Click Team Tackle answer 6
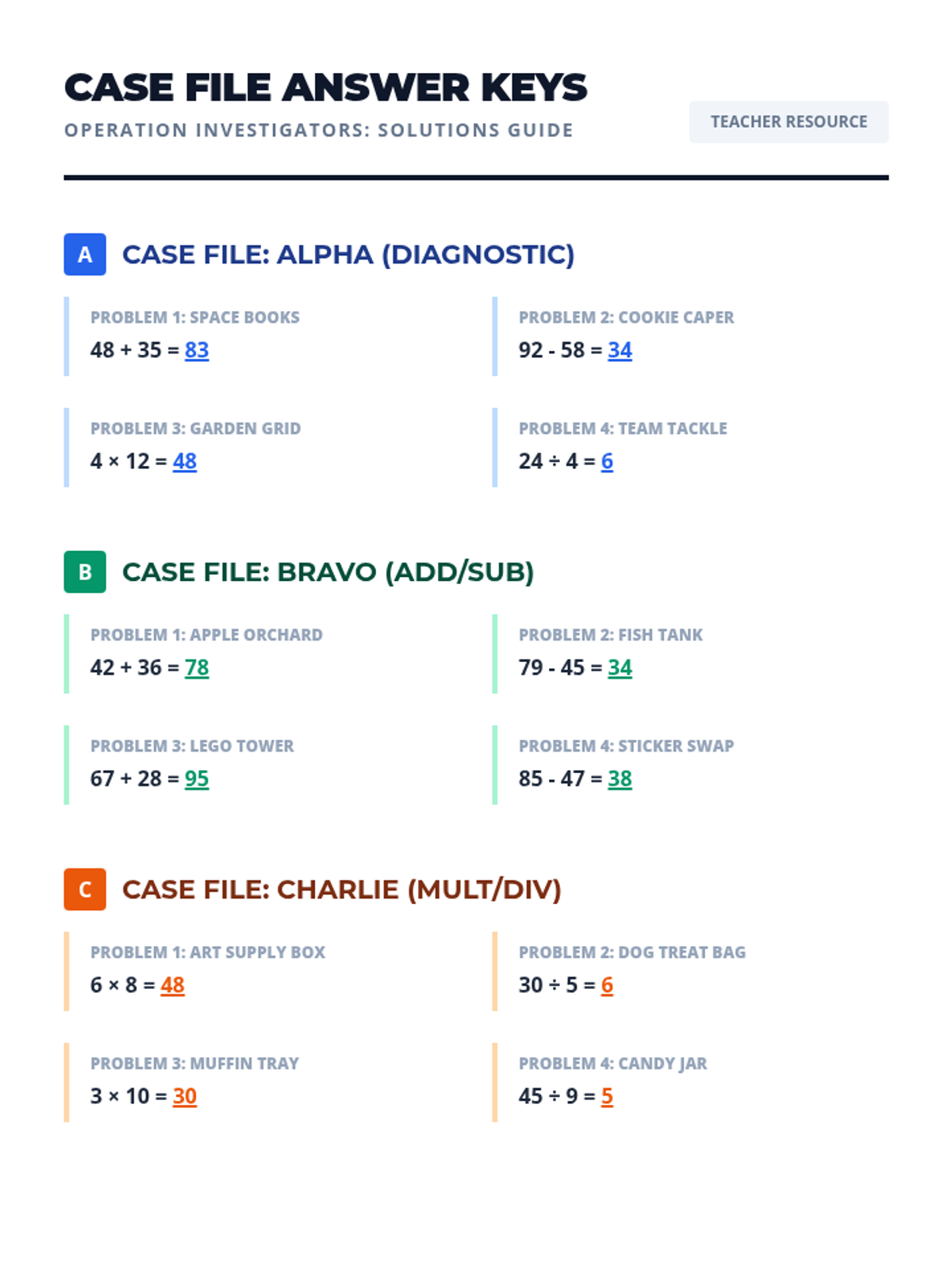Image resolution: width=952 pixels, height=1270 pixels. [607, 461]
